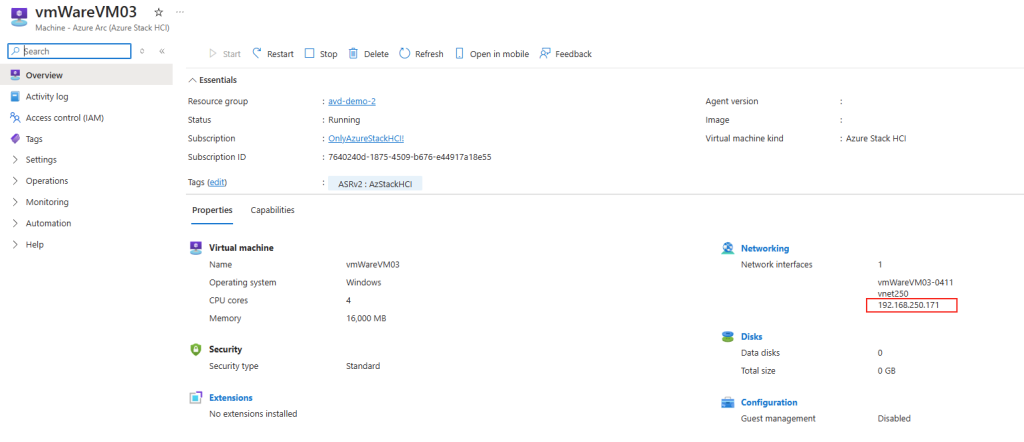1024x442 pixels.
Task: Click the Standard security type value
Action: 363,366
